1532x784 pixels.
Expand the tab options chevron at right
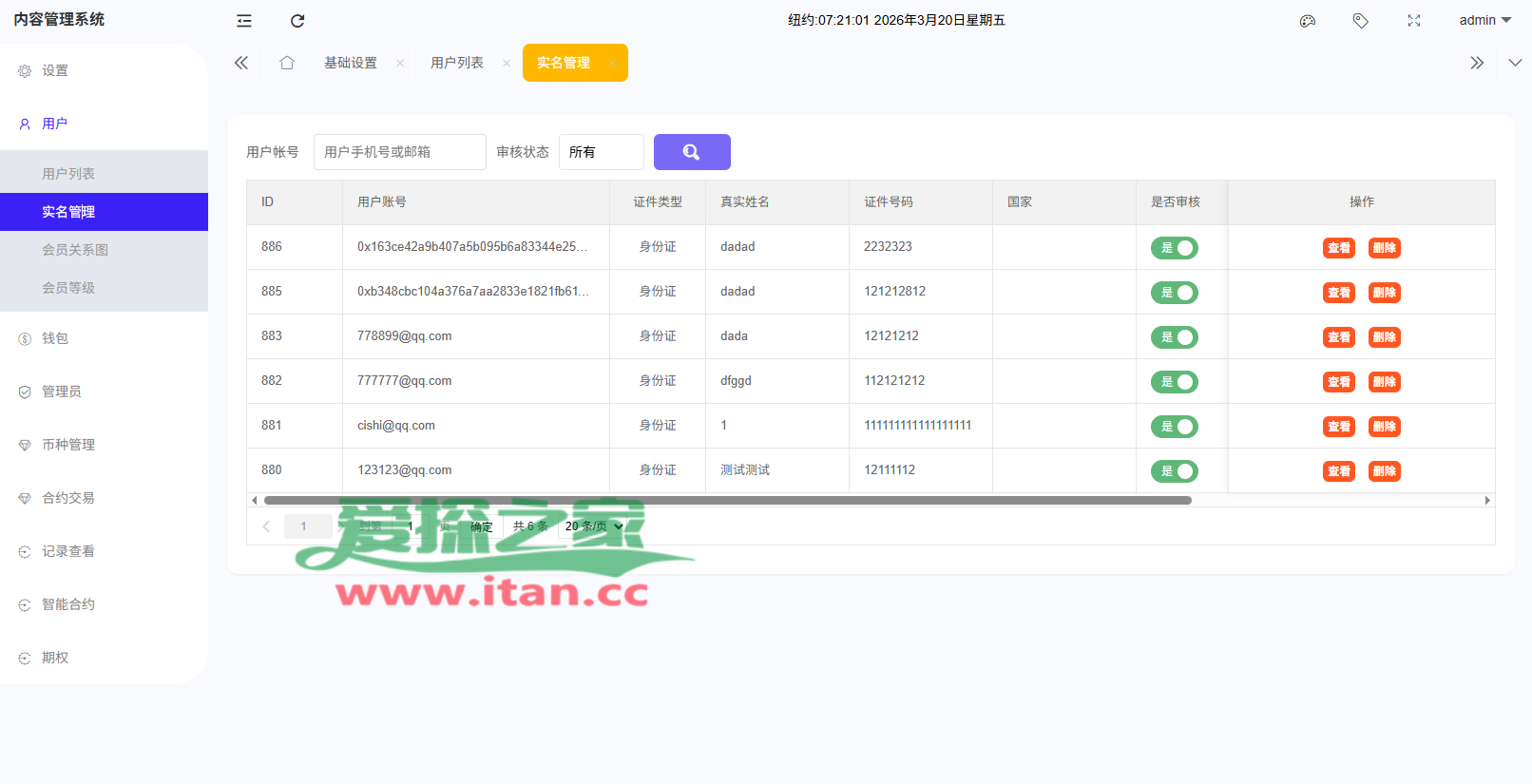[1515, 63]
